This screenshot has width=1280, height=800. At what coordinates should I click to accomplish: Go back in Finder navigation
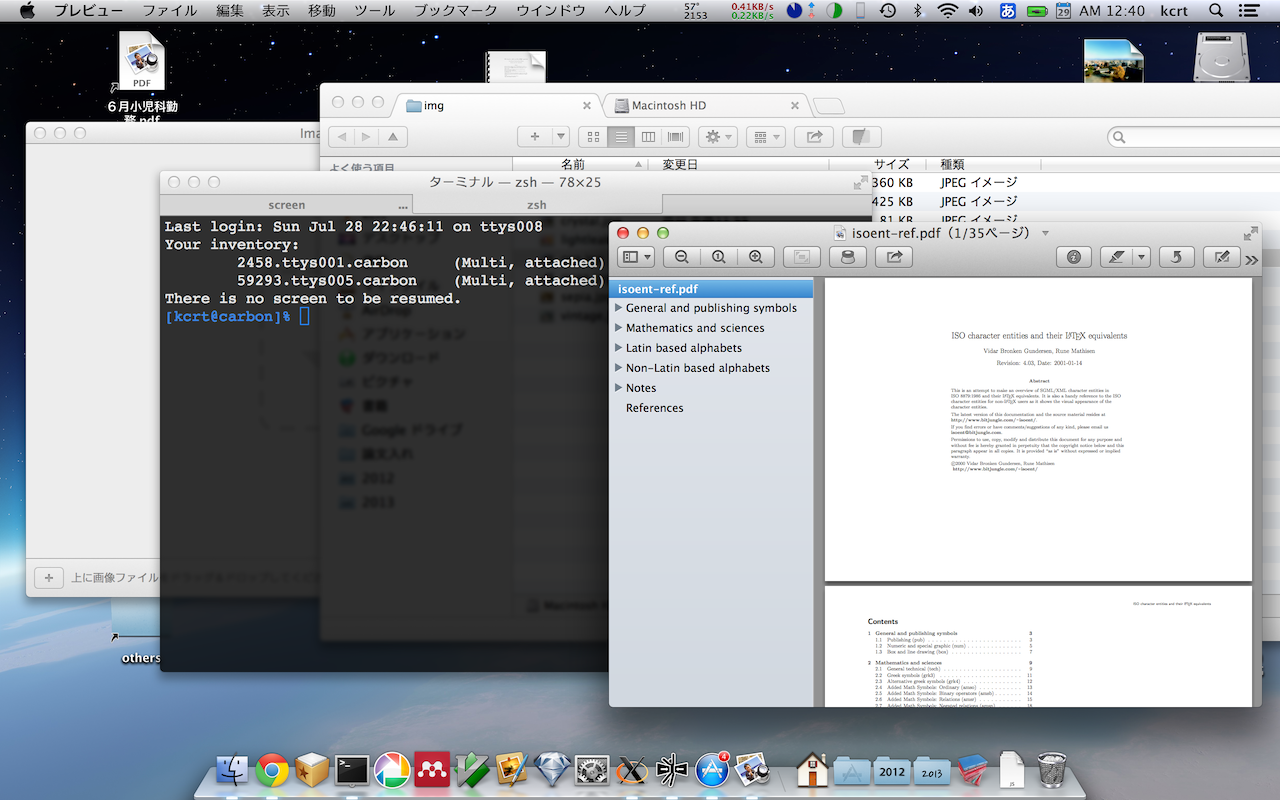pos(342,137)
